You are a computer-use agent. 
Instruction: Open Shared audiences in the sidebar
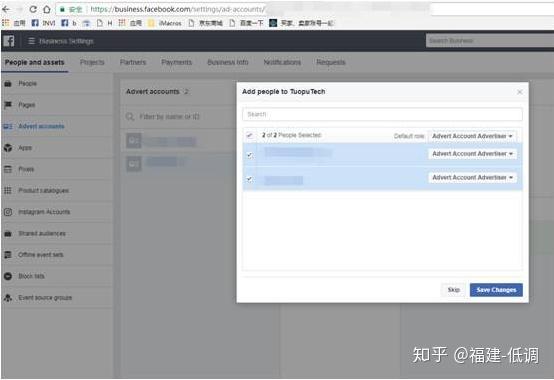(x=42, y=233)
